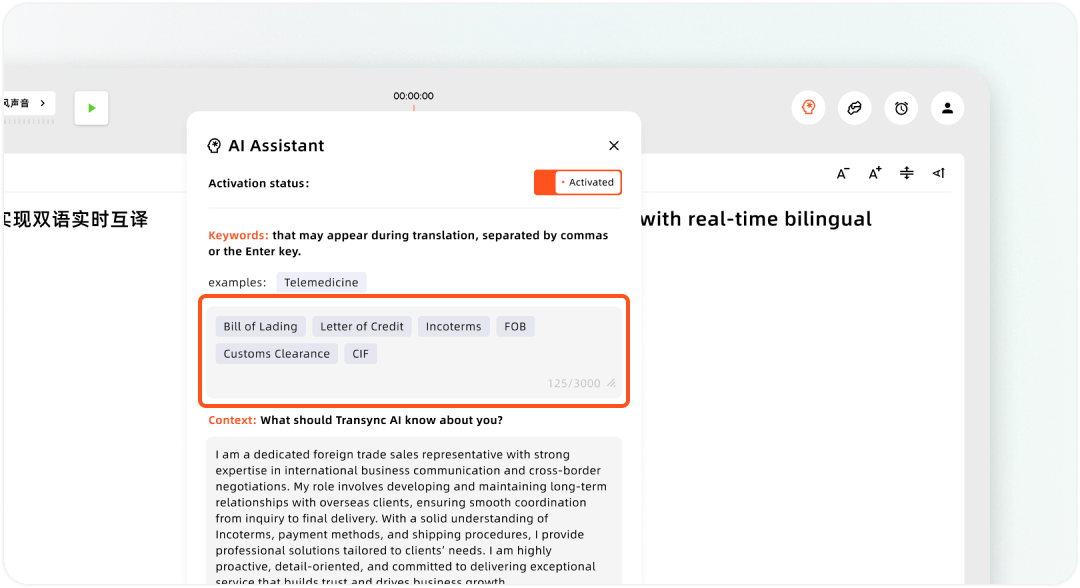Select the Telemedicine example keyword
The width and height of the screenshot is (1080, 588).
pyautogui.click(x=321, y=282)
